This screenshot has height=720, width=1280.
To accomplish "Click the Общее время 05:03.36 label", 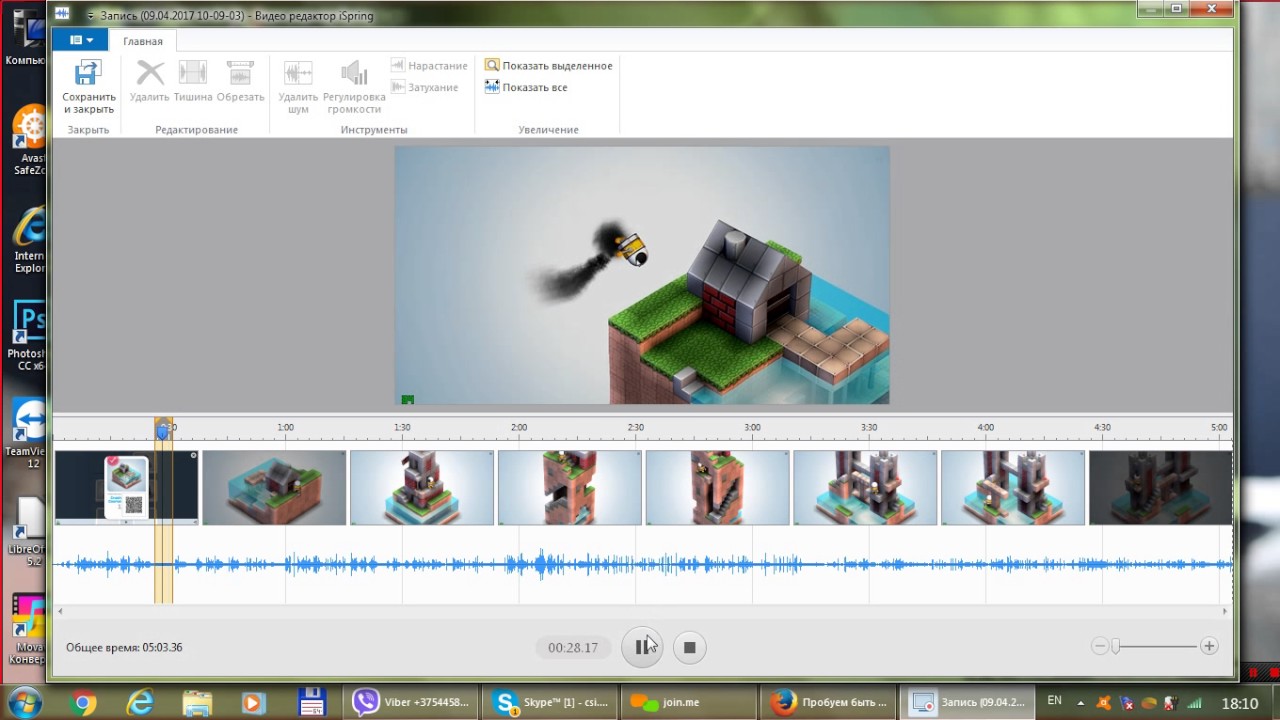I will click(124, 648).
